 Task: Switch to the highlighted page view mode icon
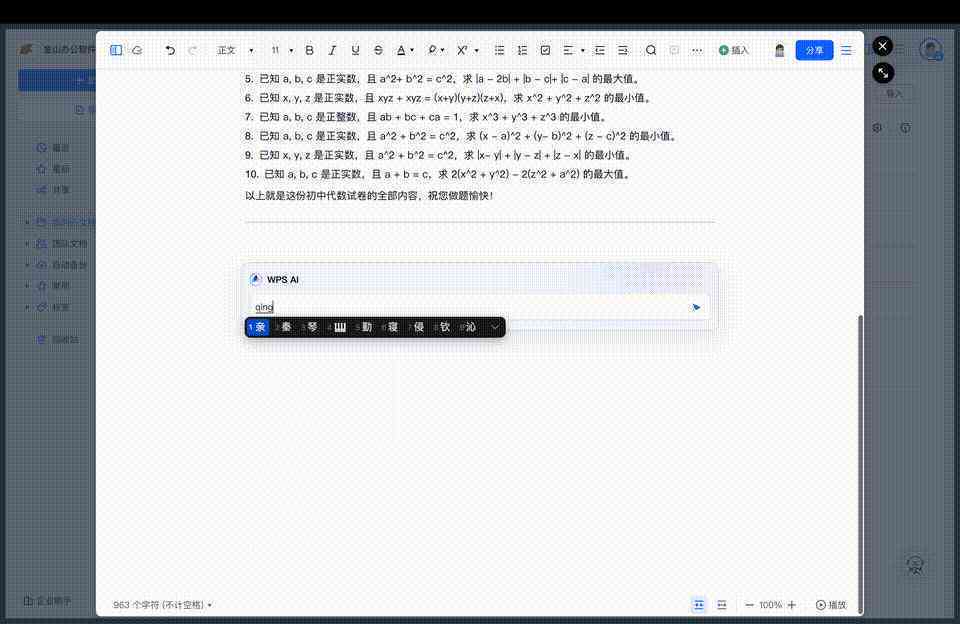tap(699, 604)
